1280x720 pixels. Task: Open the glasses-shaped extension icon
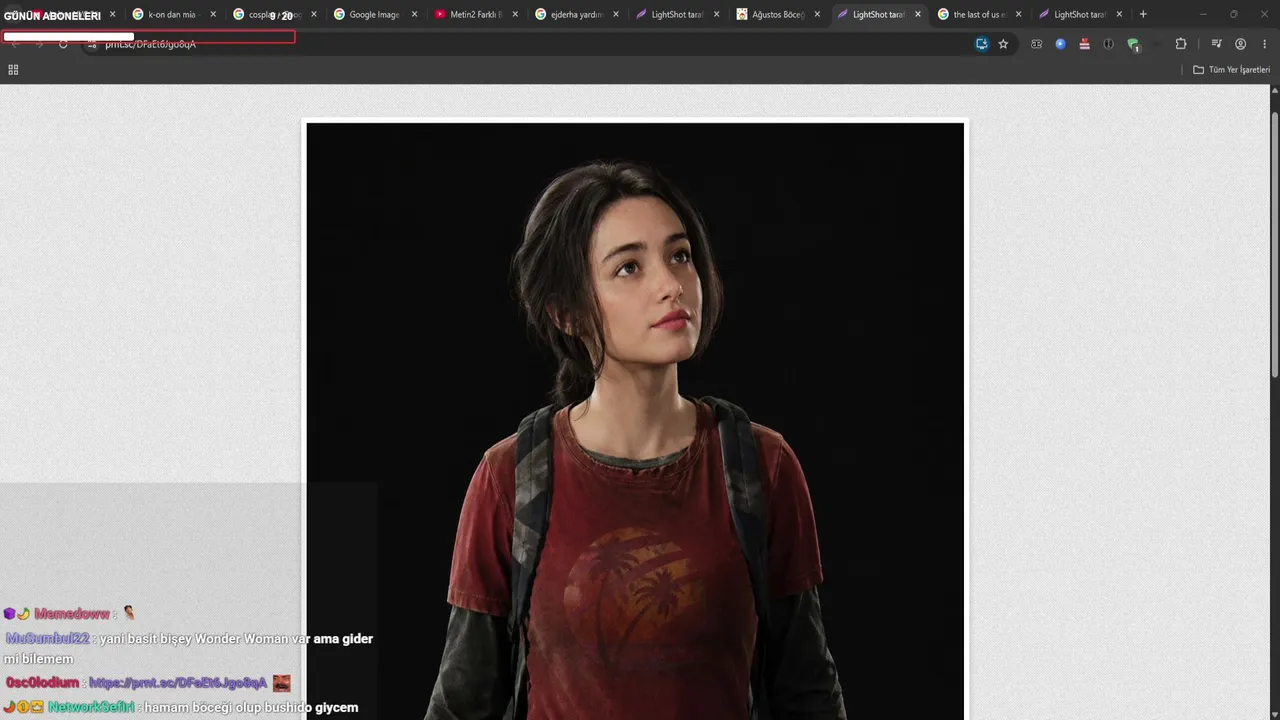click(x=1036, y=44)
